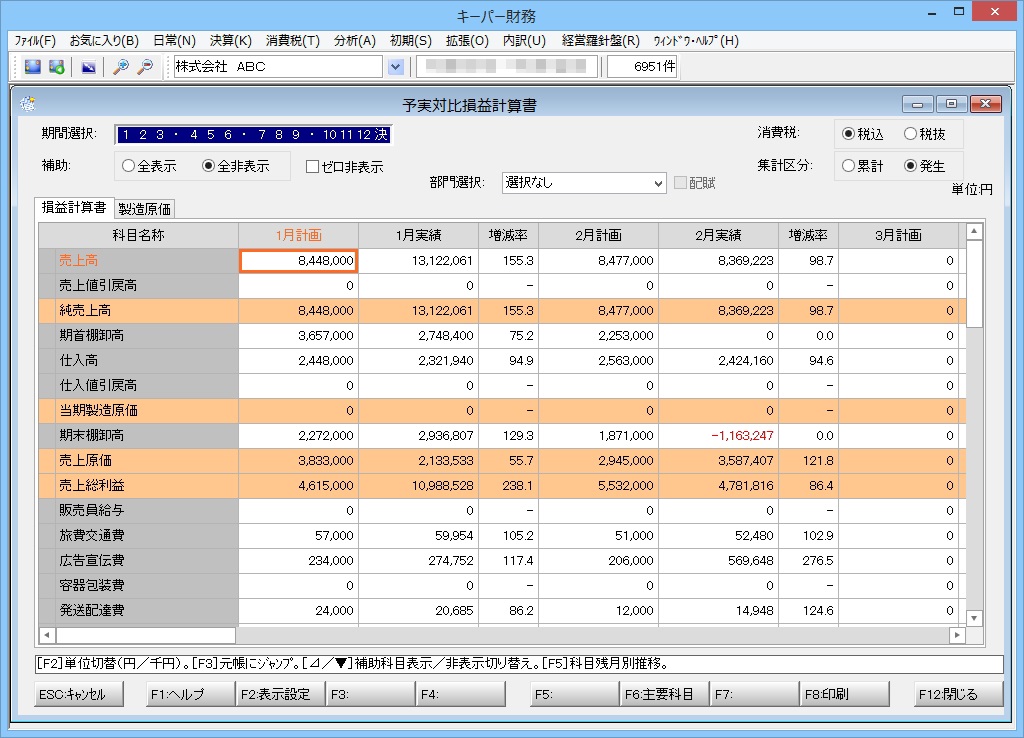Open the 経営羅針盤(R) menu
Screen dimensions: 1024x738
click(x=601, y=40)
